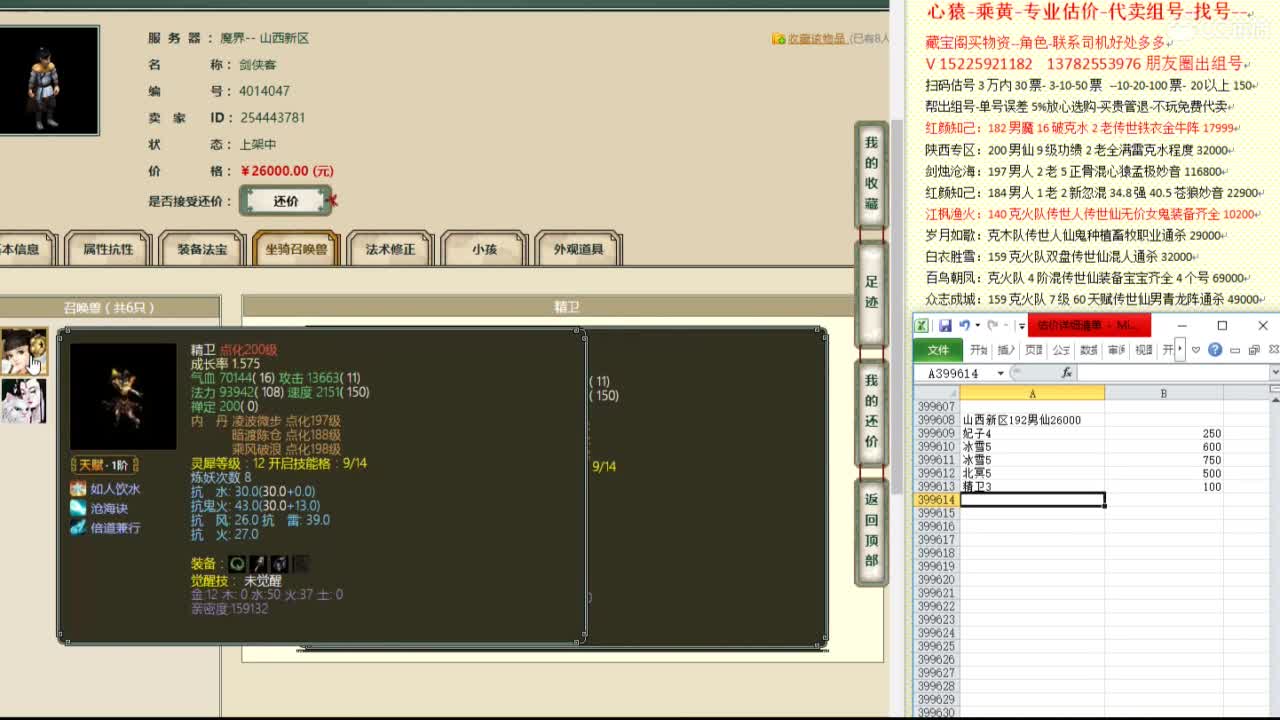This screenshot has height=720, width=1280.
Task: Select the 沧海诀 skill icon
Action: pyautogui.click(x=78, y=508)
